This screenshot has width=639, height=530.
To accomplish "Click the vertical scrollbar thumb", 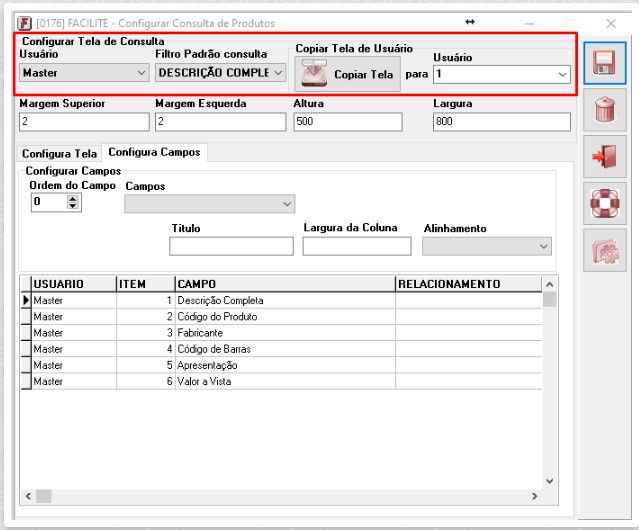I will (x=549, y=299).
